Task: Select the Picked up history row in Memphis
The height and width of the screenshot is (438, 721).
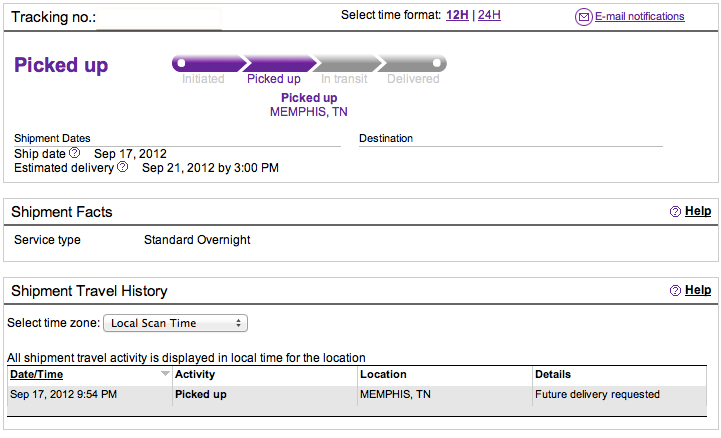Action: (357, 395)
